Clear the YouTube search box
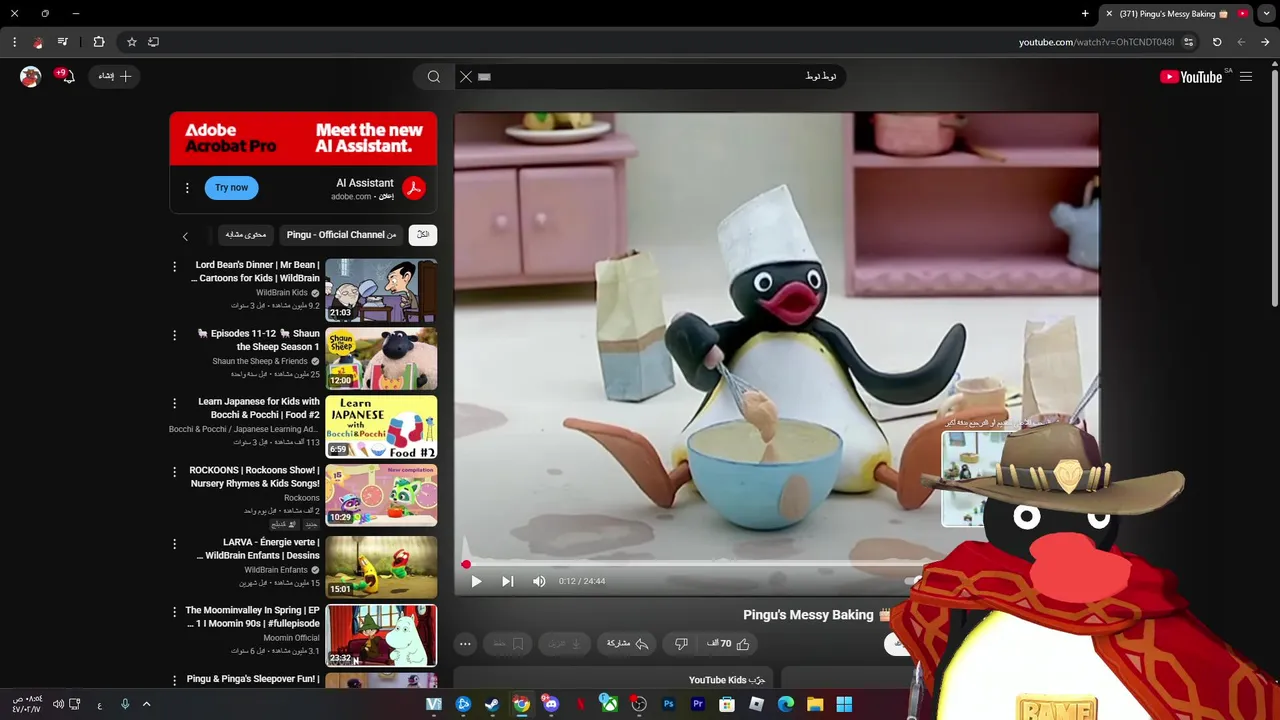Viewport: 1280px width, 720px height. coord(466,77)
